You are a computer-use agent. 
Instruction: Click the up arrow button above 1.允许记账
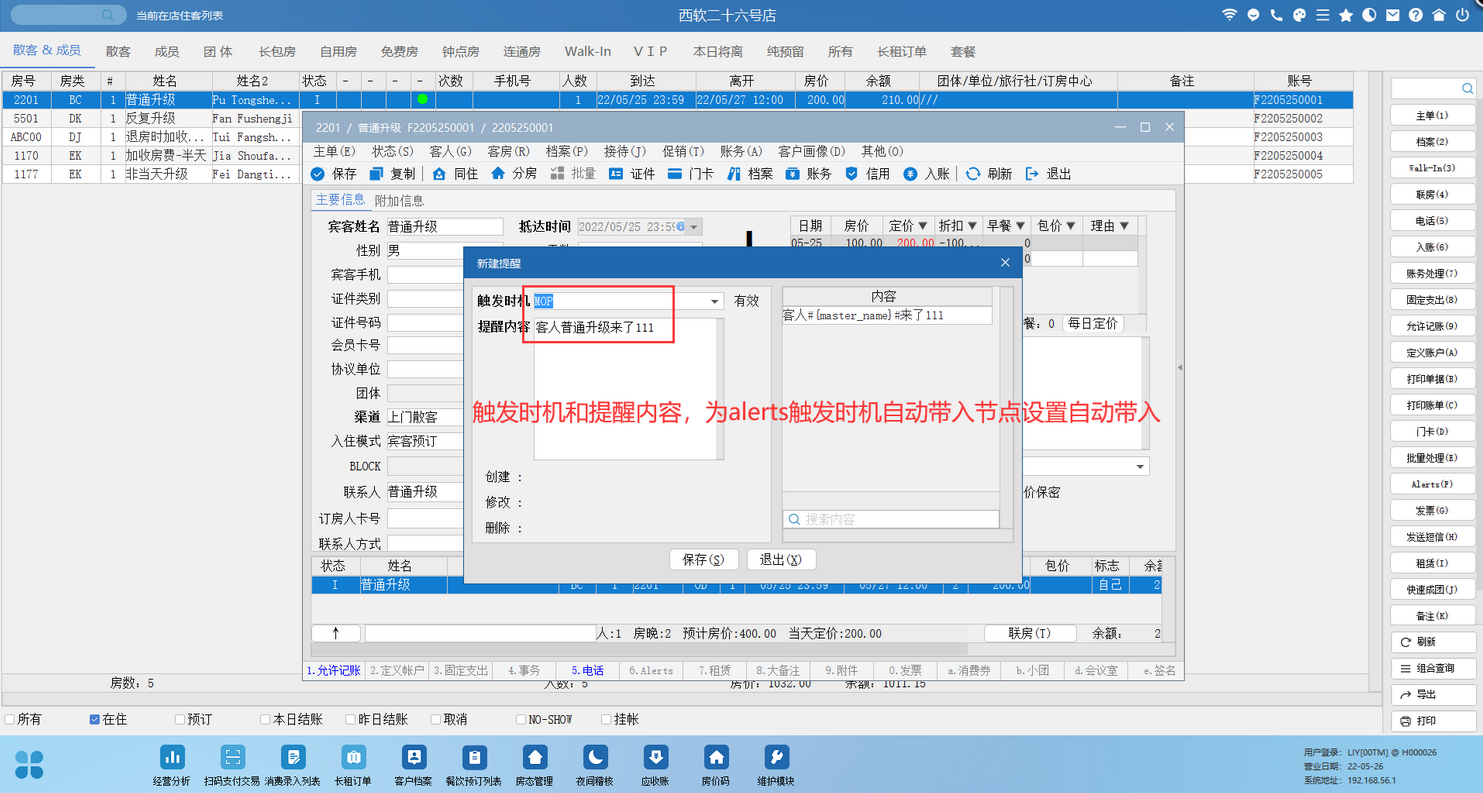(x=336, y=633)
